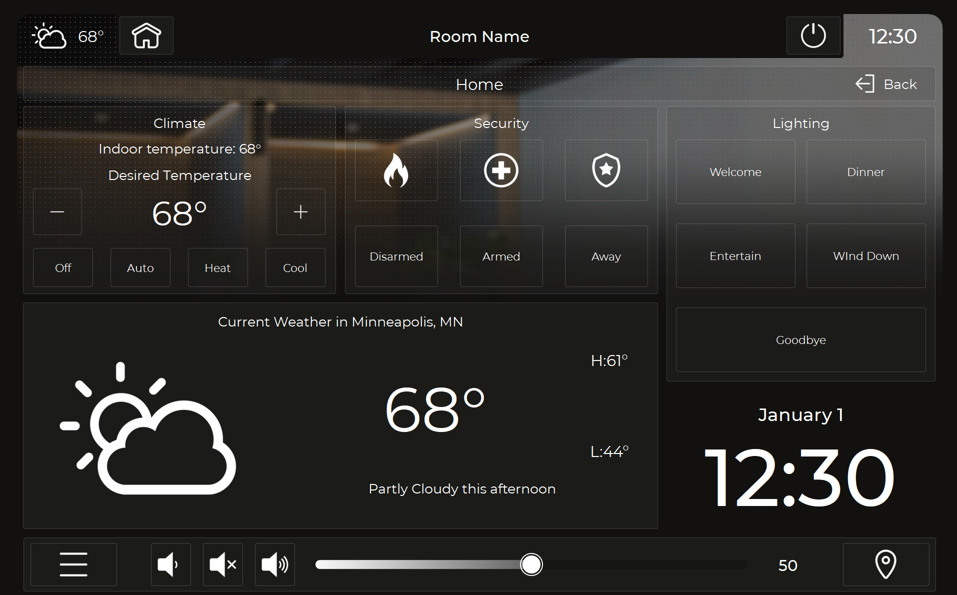This screenshot has height=595, width=957.
Task: Click the volume value 50
Action: point(788,566)
